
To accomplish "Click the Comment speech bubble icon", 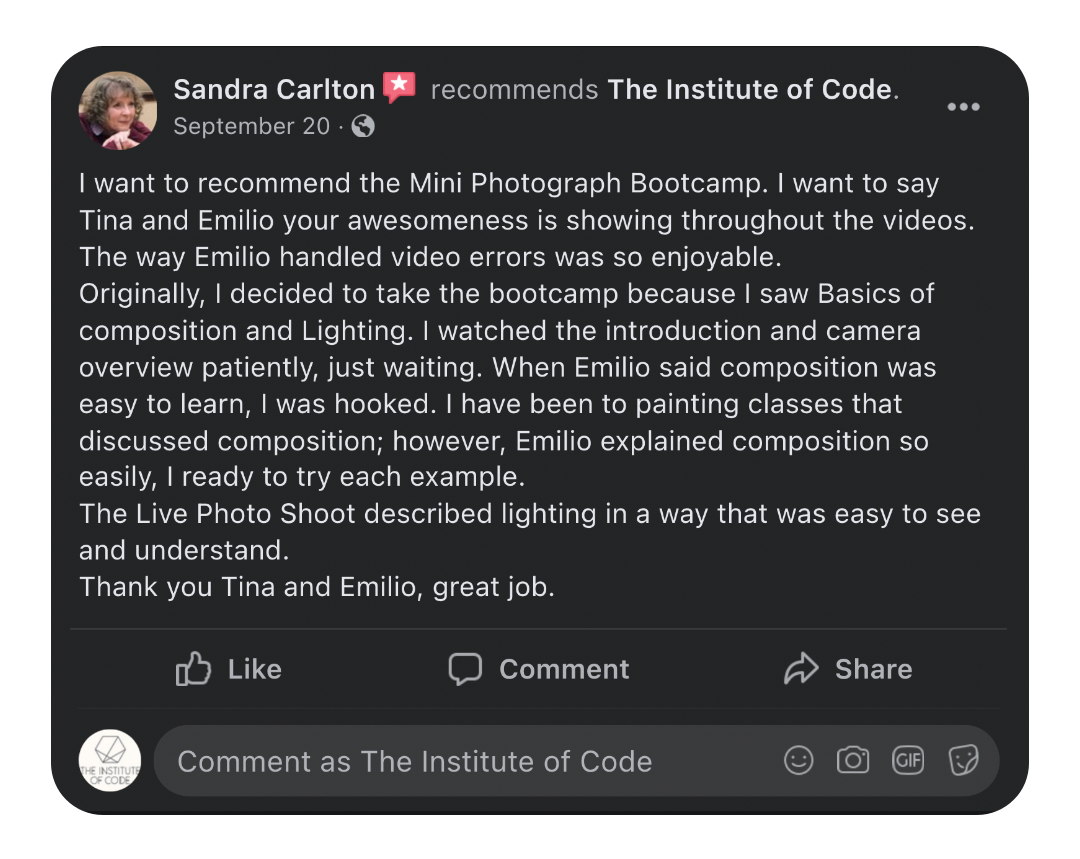I will tap(465, 669).
